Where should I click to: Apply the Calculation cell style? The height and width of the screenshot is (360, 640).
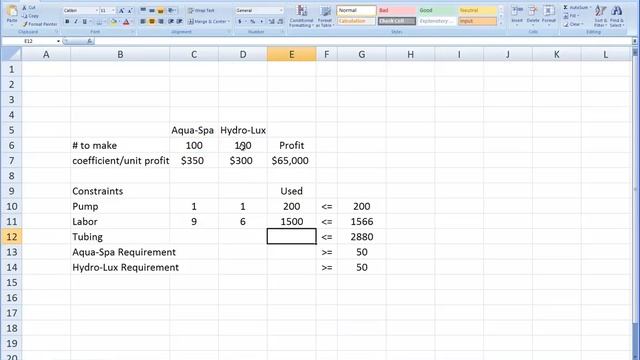(356, 21)
